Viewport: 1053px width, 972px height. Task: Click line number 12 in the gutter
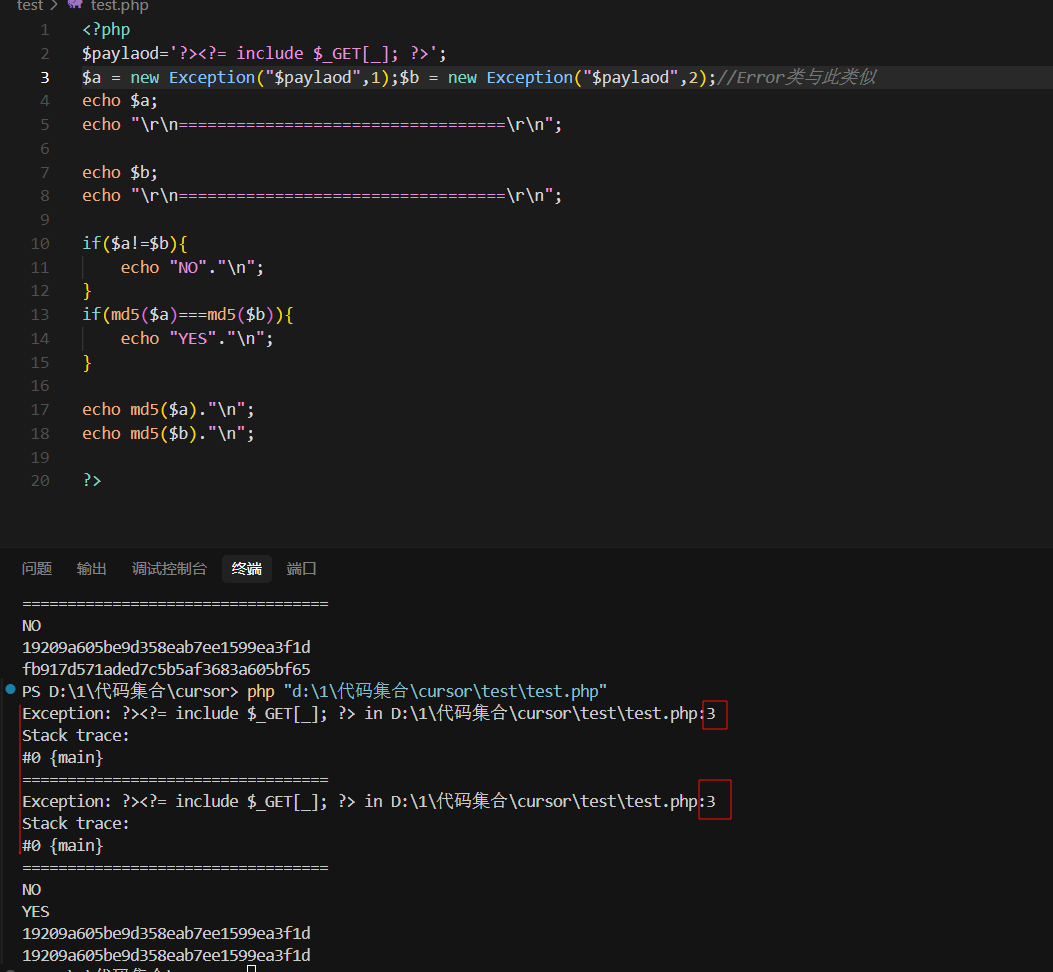coord(40,291)
